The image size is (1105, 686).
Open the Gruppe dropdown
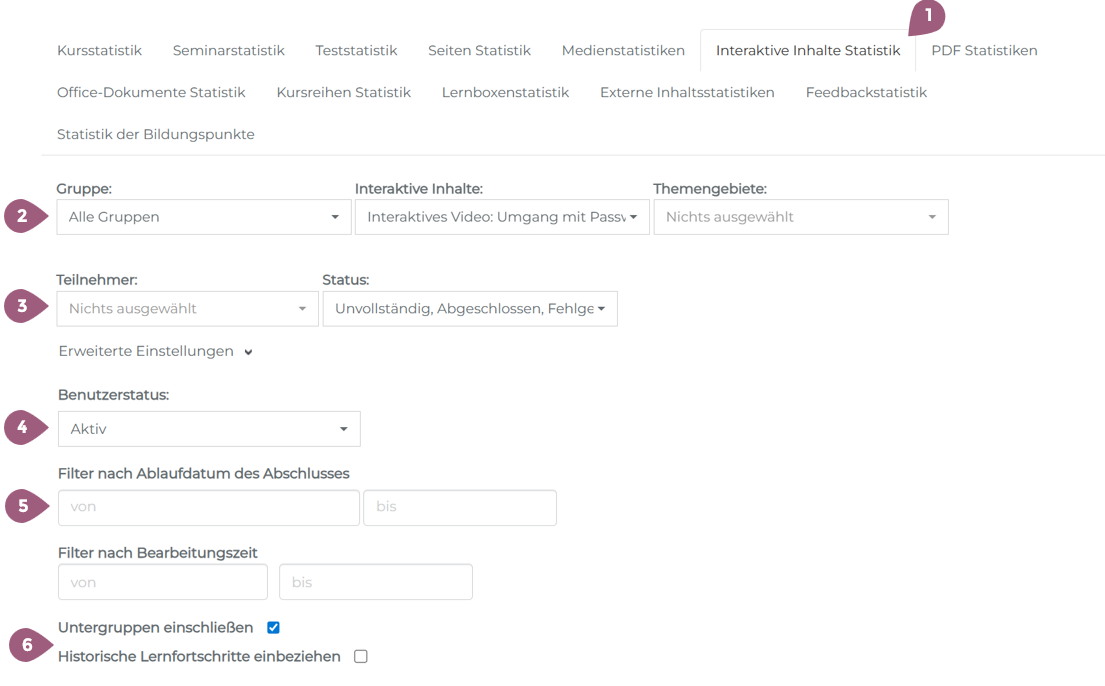(204, 217)
